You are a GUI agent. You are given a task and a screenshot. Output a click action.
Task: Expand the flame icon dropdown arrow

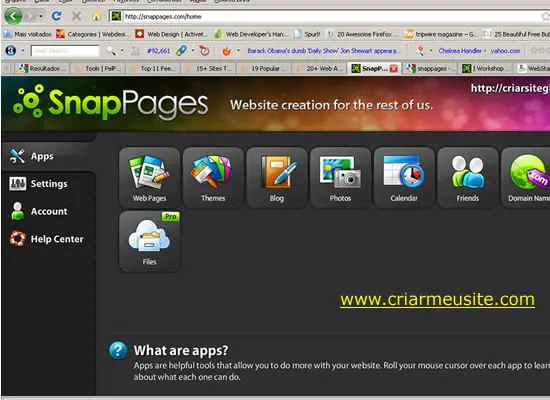(x=238, y=51)
